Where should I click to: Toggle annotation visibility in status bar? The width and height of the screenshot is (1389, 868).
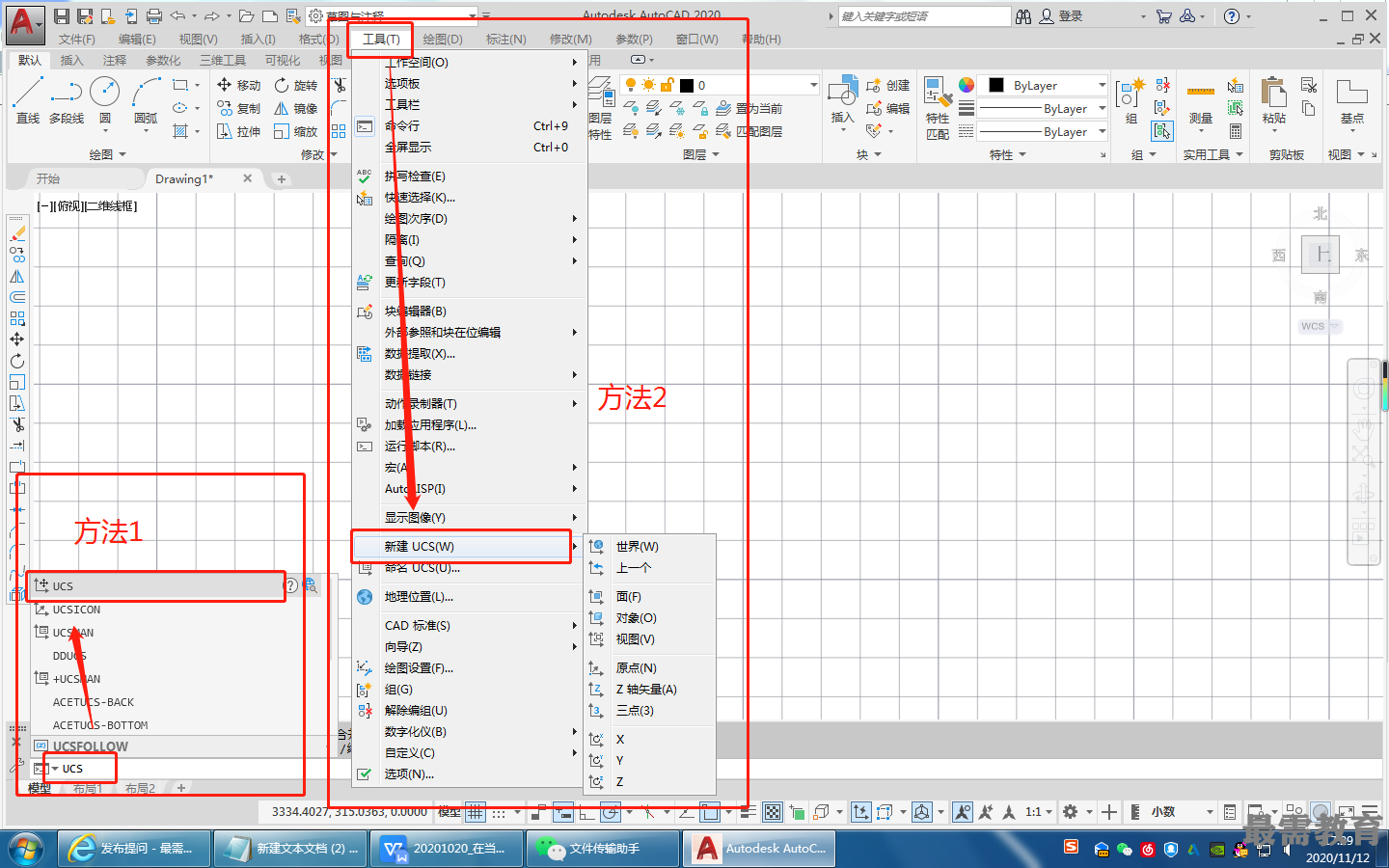pos(963,812)
